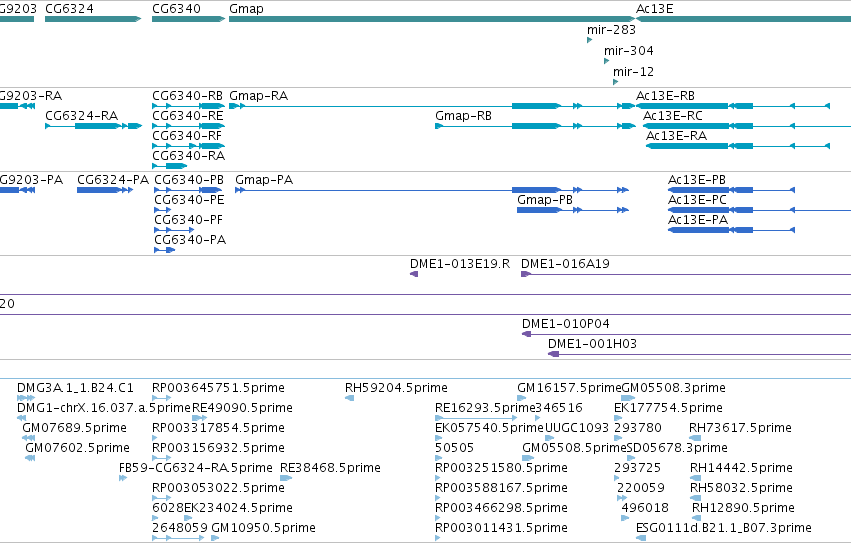This screenshot has height=543, width=851.
Task: Click the mir-304 feature label
Action: (628, 50)
